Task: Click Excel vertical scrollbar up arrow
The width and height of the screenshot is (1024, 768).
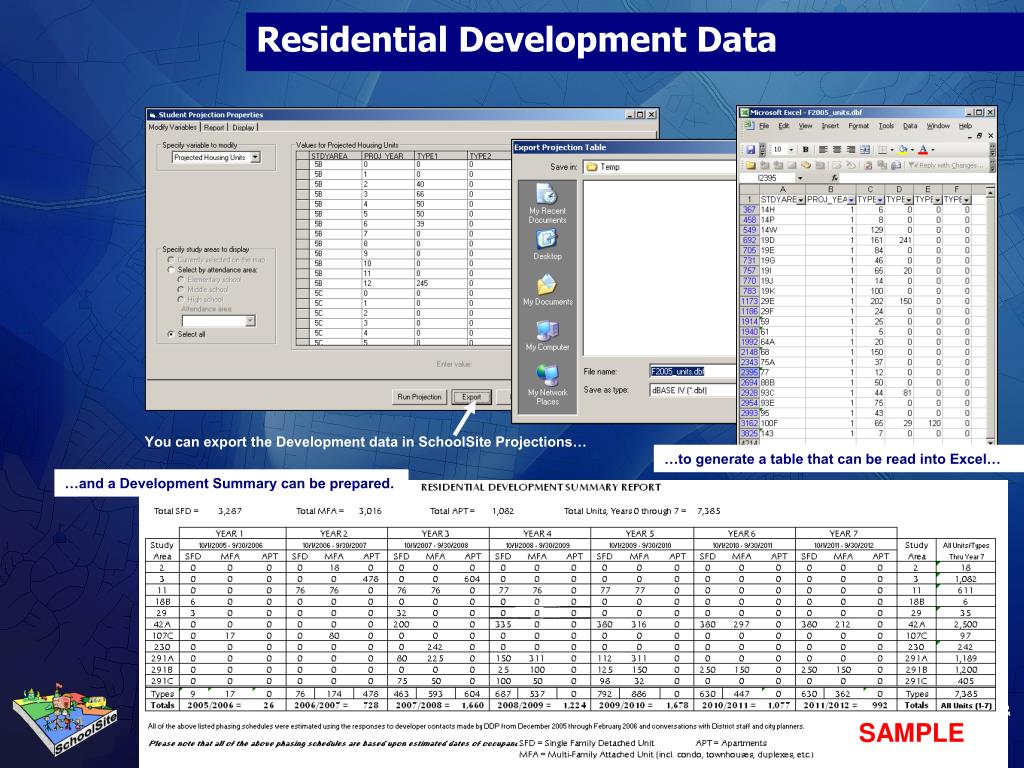Action: coord(990,193)
